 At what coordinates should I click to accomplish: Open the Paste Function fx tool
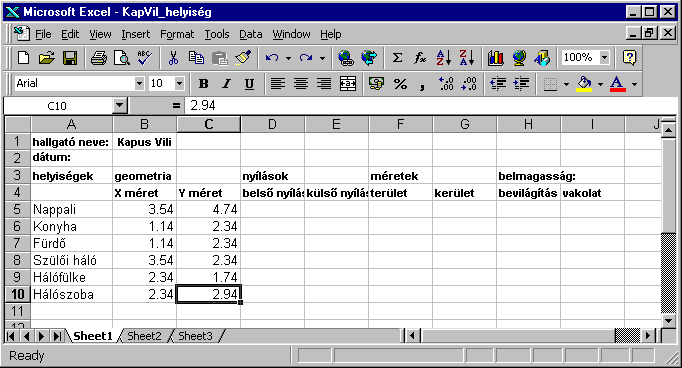[x=420, y=58]
